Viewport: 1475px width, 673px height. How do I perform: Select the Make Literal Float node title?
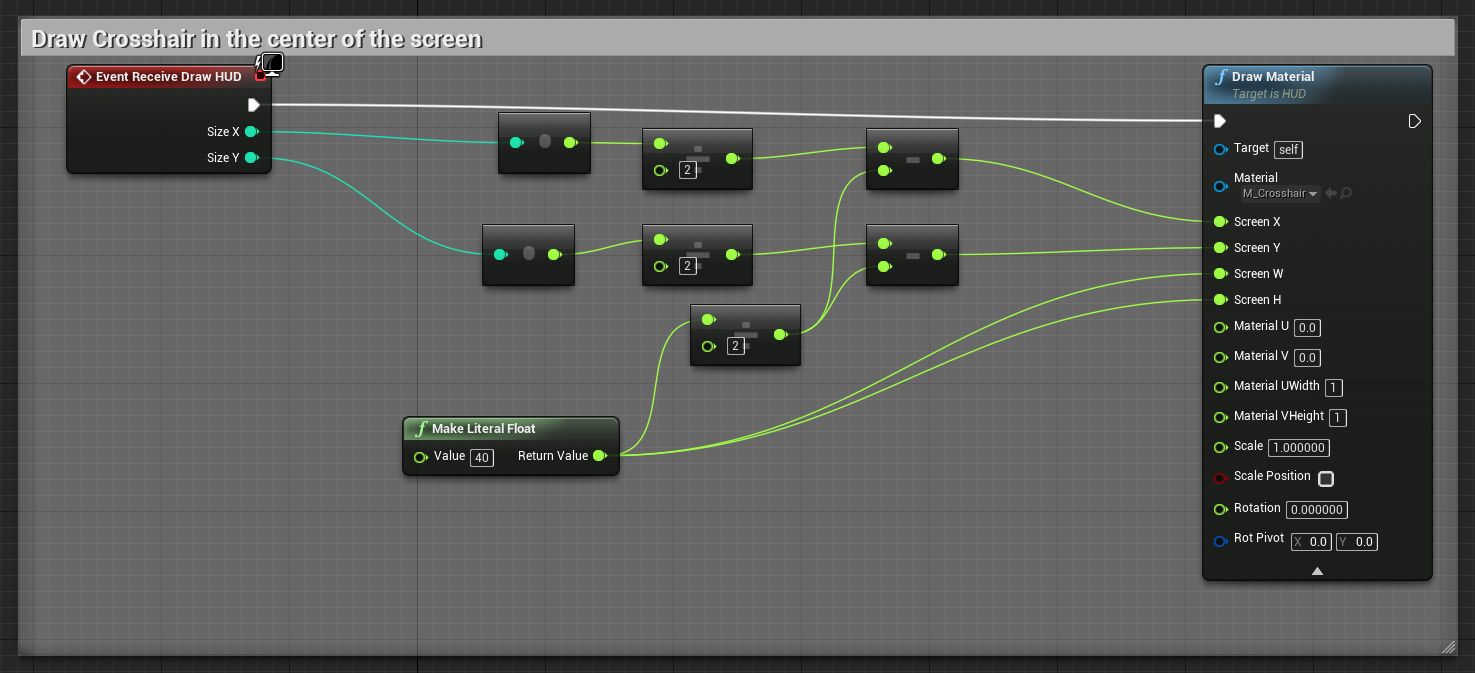pos(484,429)
